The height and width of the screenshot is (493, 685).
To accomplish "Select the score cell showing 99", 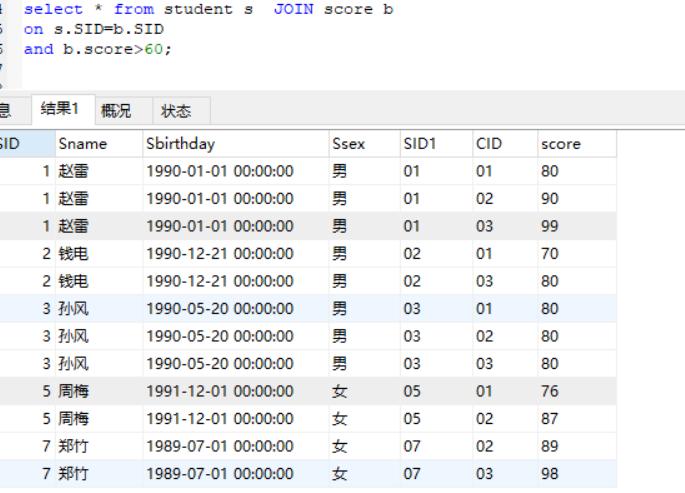I will [x=577, y=226].
